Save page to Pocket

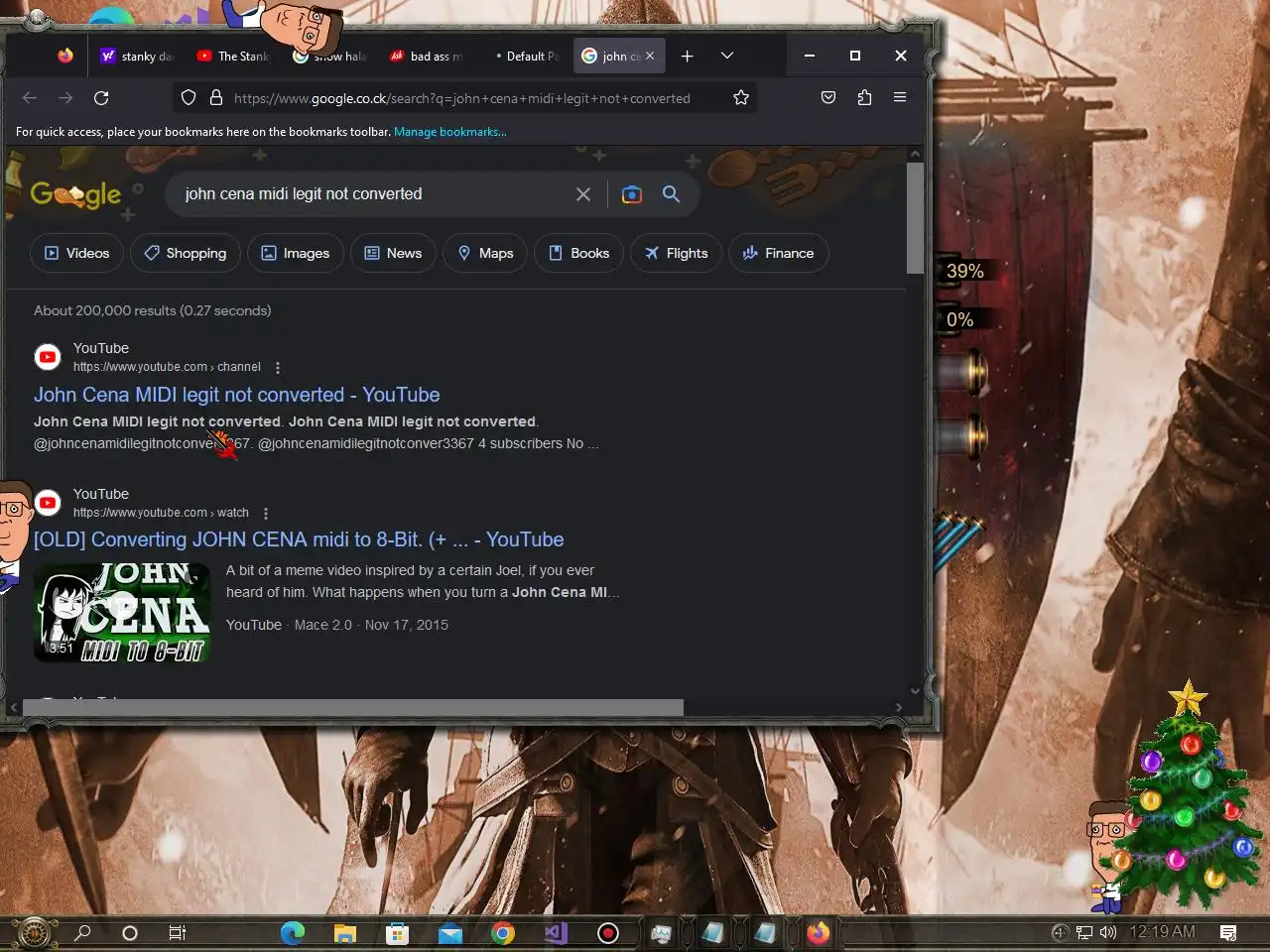click(828, 98)
